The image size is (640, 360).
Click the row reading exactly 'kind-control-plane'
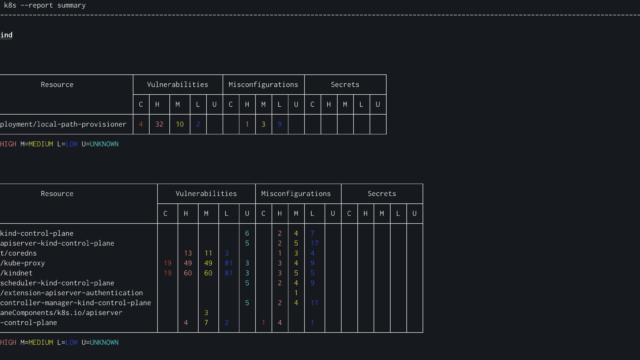pos(37,233)
